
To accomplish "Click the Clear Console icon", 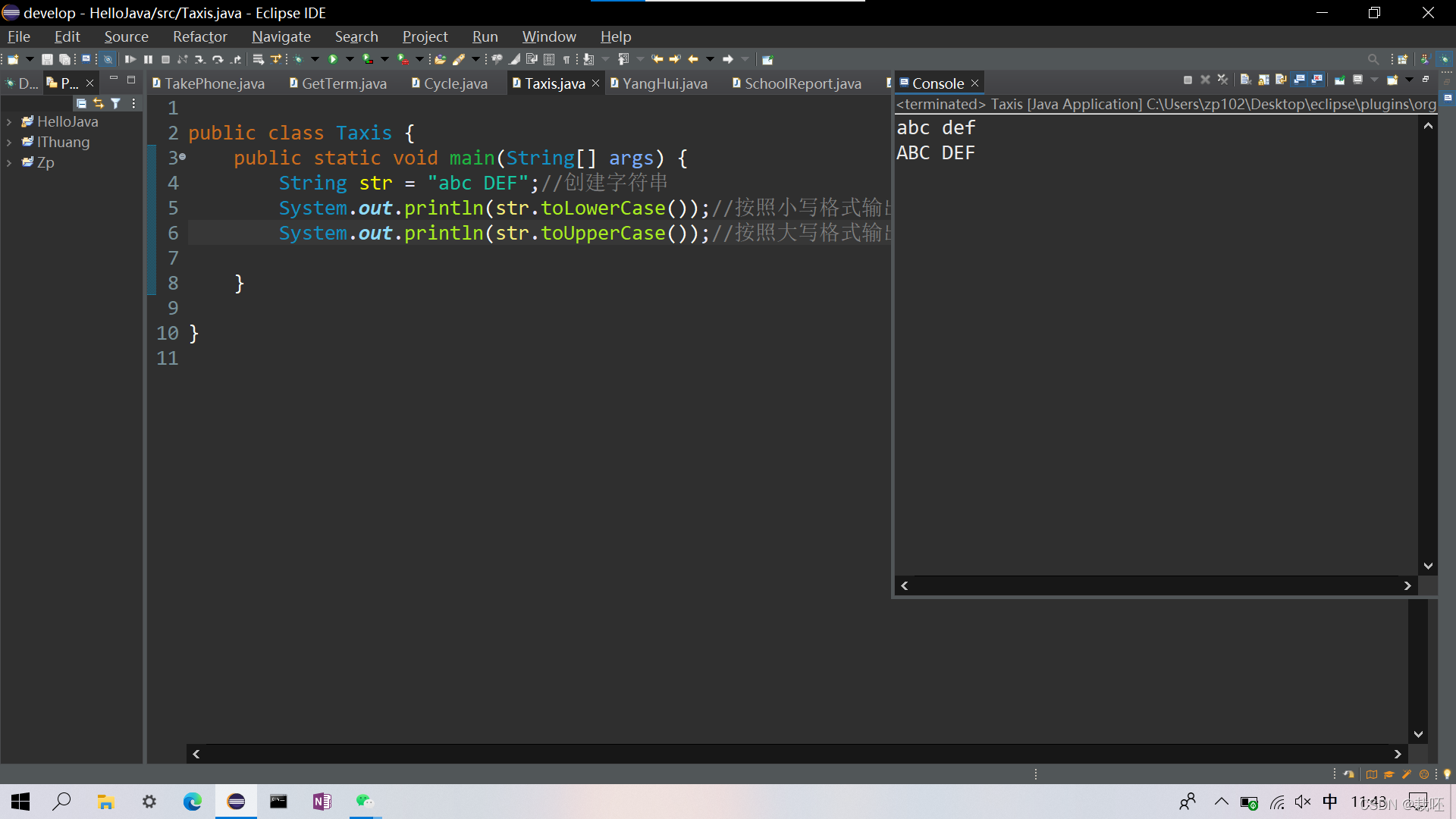I will click(x=1245, y=80).
